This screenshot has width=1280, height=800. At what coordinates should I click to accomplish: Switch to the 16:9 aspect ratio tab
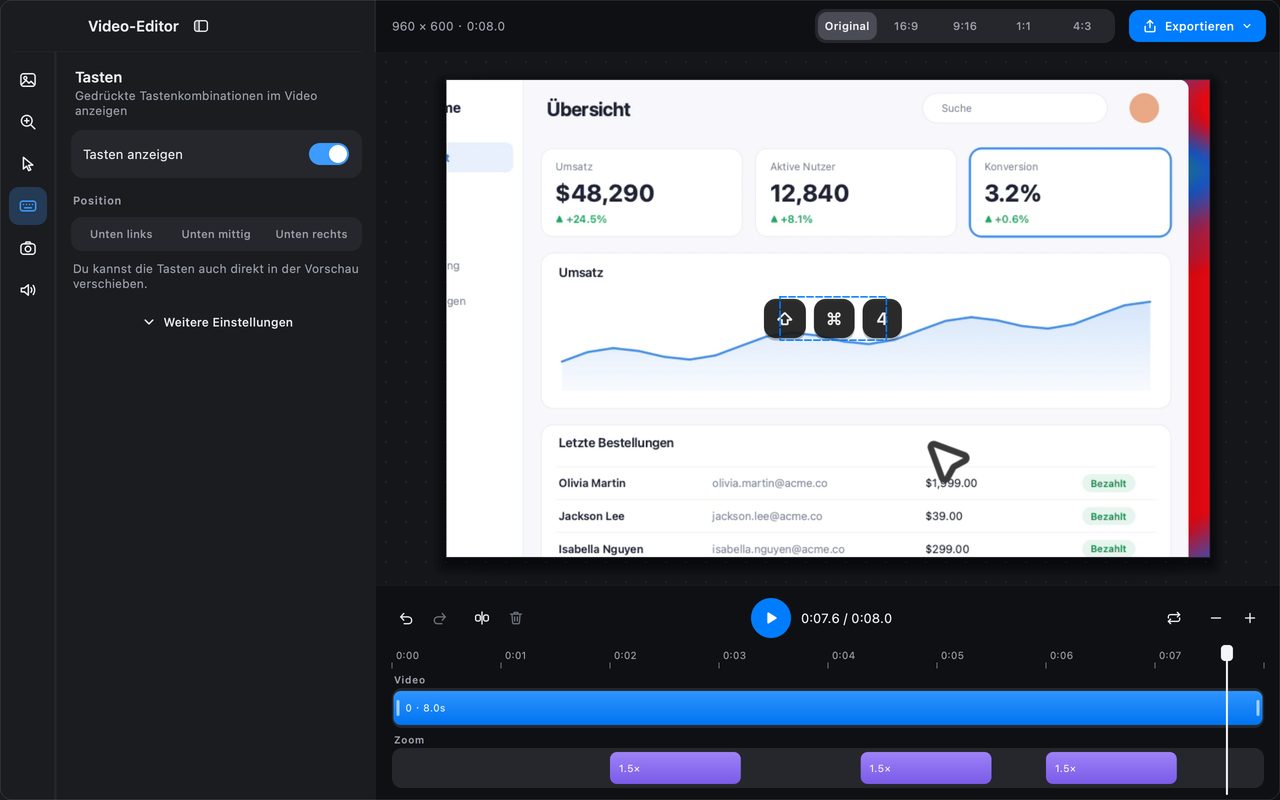pyautogui.click(x=906, y=26)
